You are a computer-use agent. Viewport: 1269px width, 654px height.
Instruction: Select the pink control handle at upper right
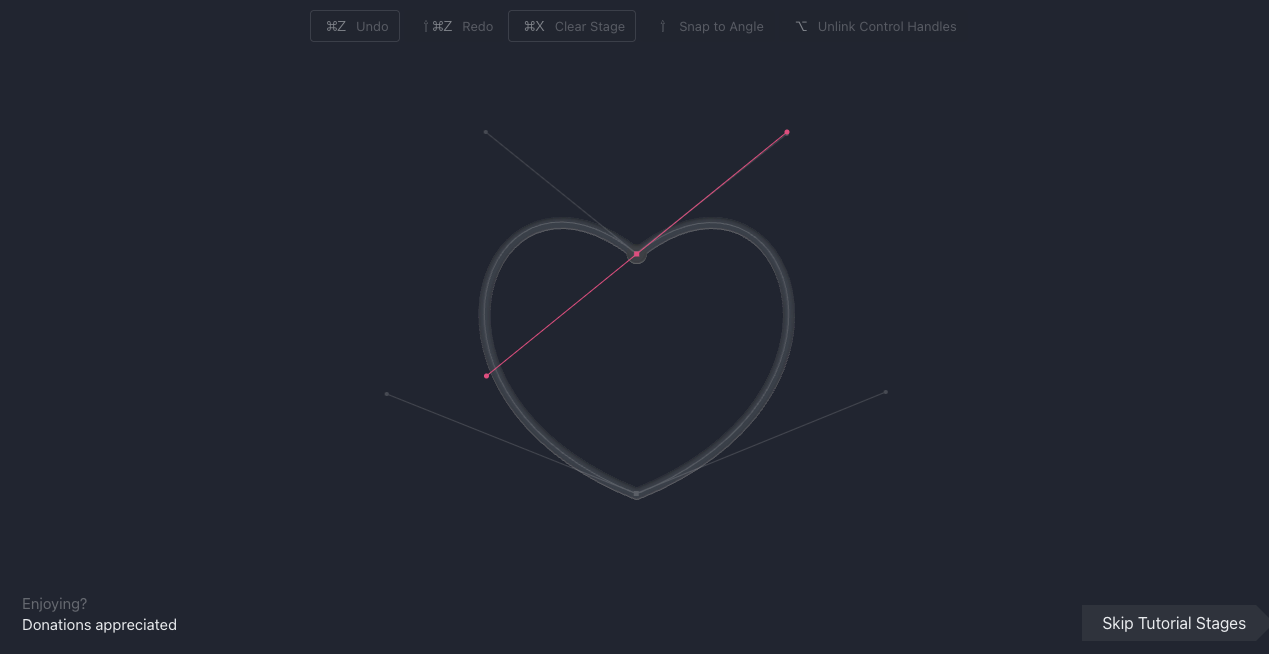[787, 132]
